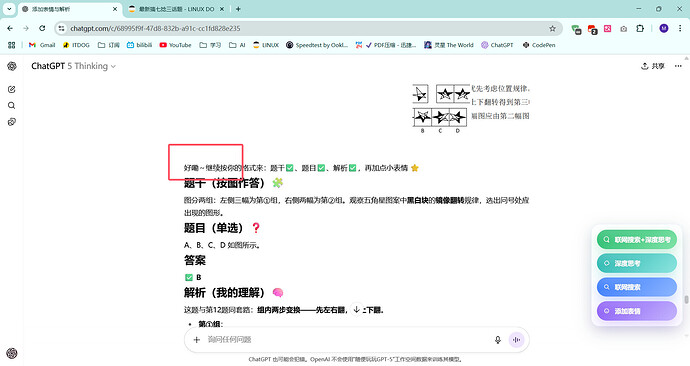The width and height of the screenshot is (690, 366).
Task: Open ChatGPT bookmark in bookmarks bar
Action: tap(497, 45)
